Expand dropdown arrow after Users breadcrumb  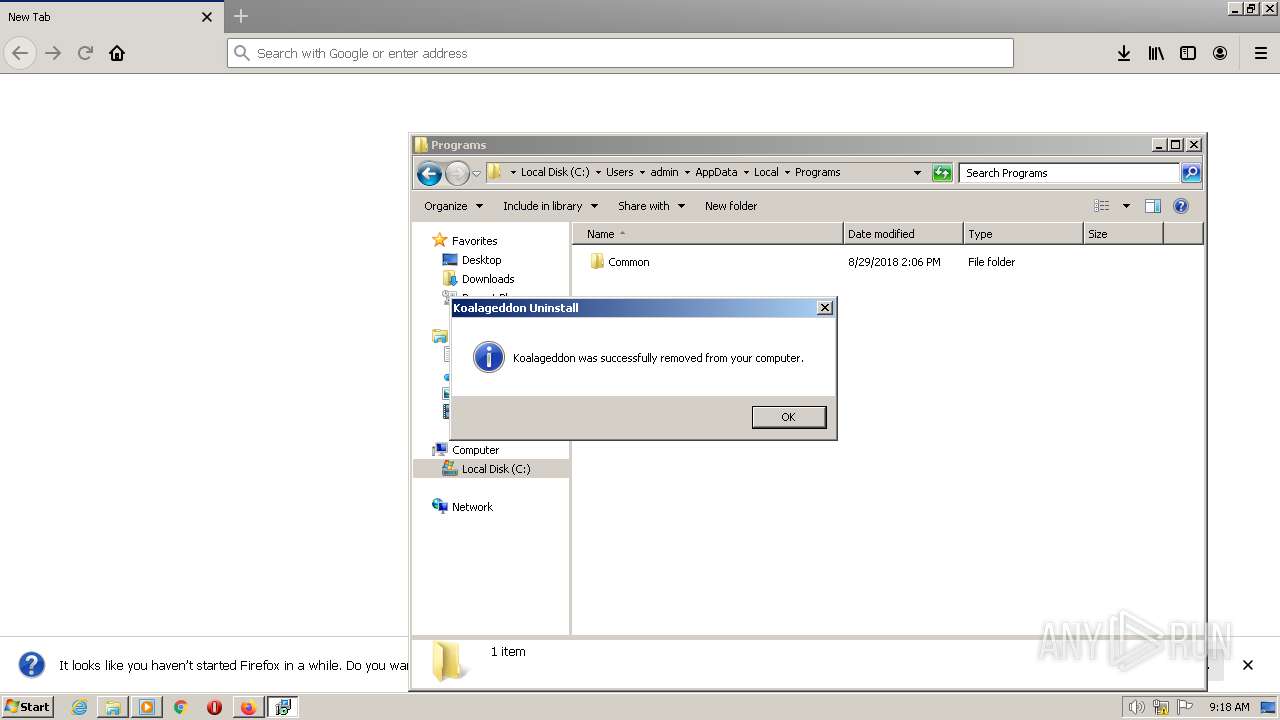coord(642,173)
